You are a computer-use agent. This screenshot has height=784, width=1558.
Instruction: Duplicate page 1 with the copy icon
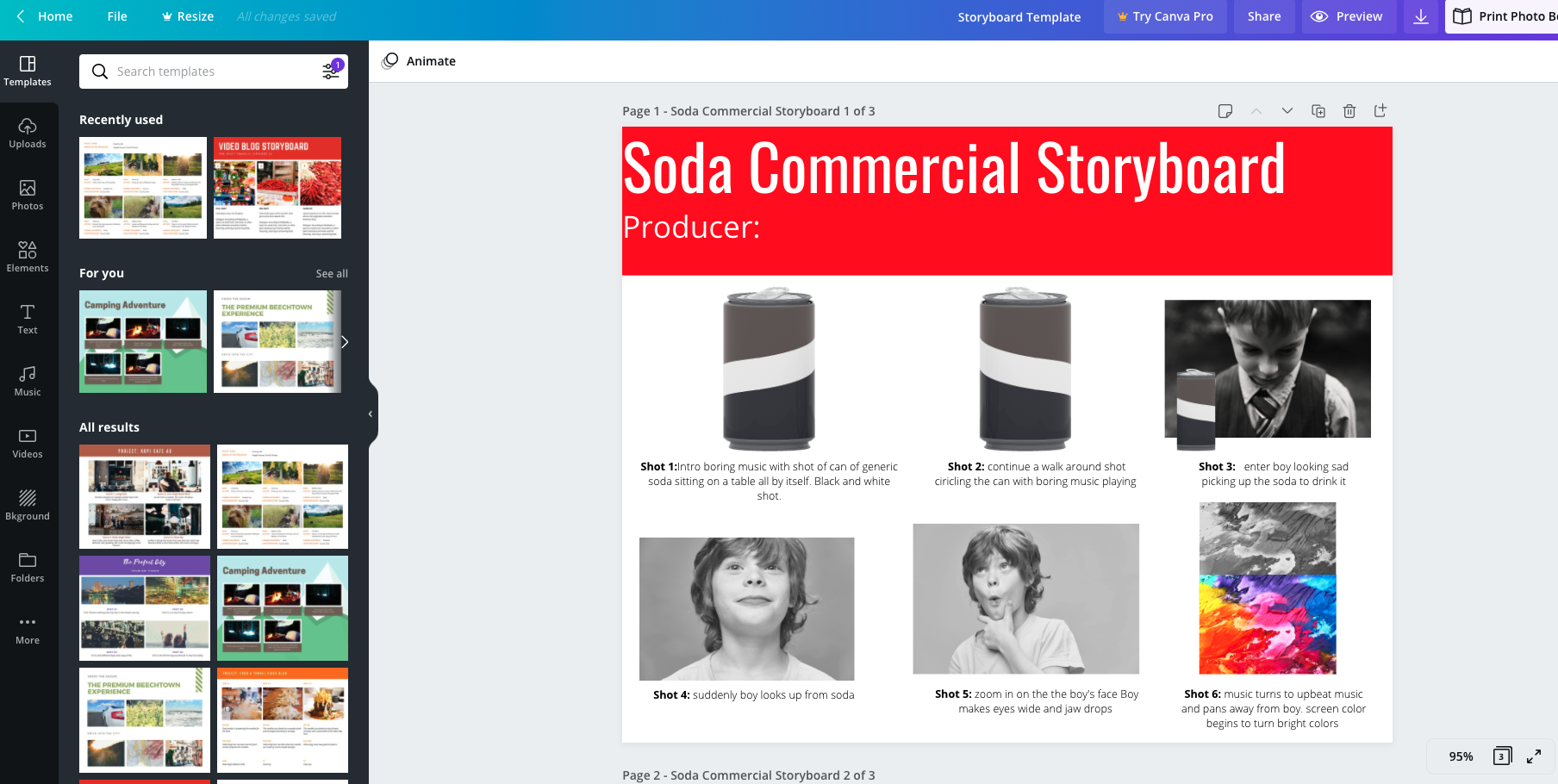tap(1318, 111)
